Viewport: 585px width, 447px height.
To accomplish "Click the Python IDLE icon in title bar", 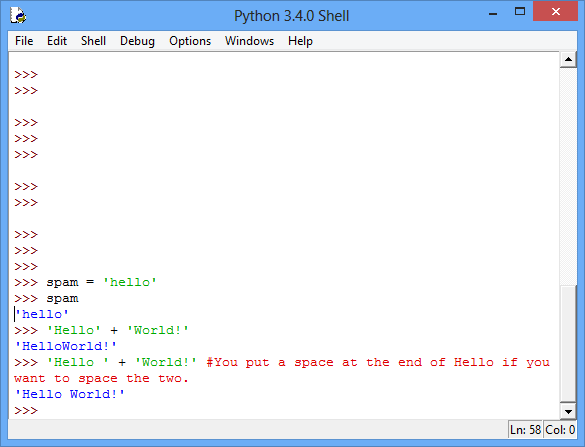I will [18, 16].
